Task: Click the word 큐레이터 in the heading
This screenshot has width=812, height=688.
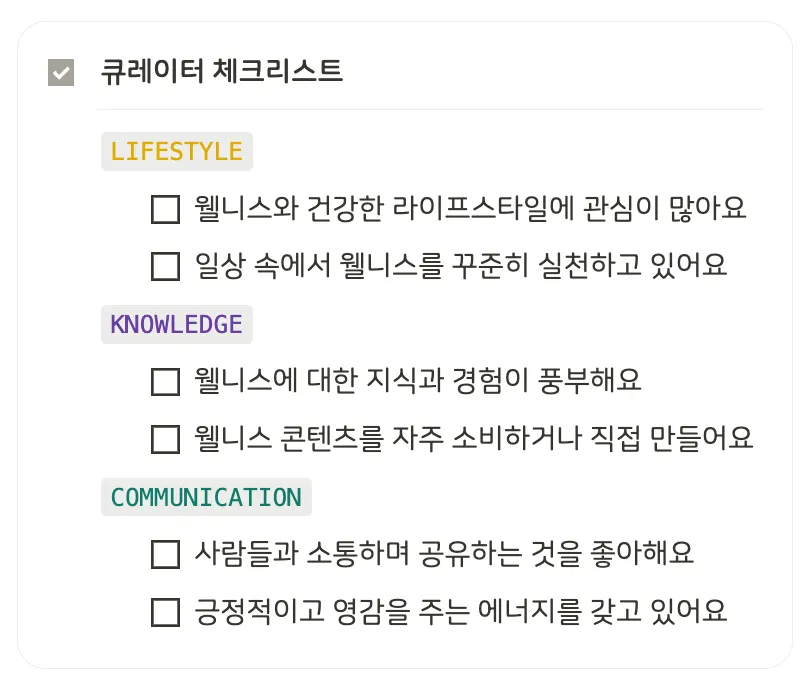Action: click(152, 71)
